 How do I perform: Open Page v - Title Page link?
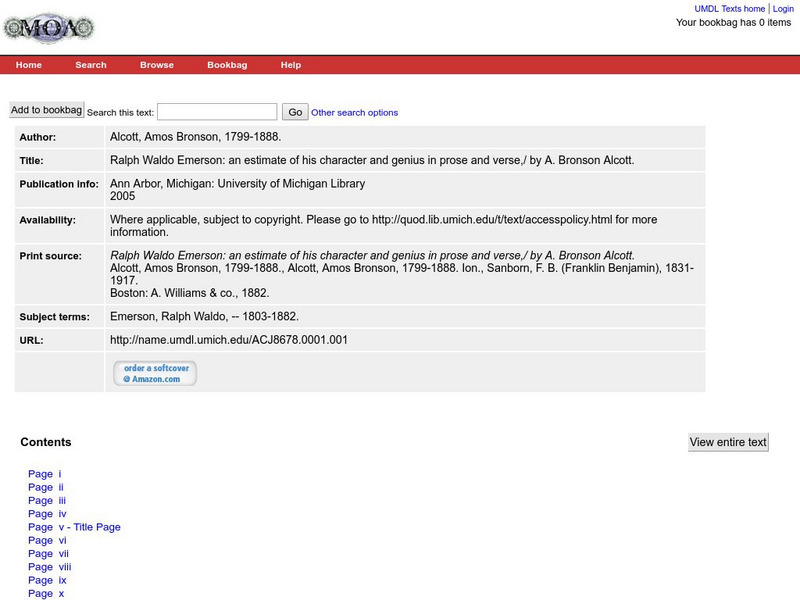tap(74, 527)
